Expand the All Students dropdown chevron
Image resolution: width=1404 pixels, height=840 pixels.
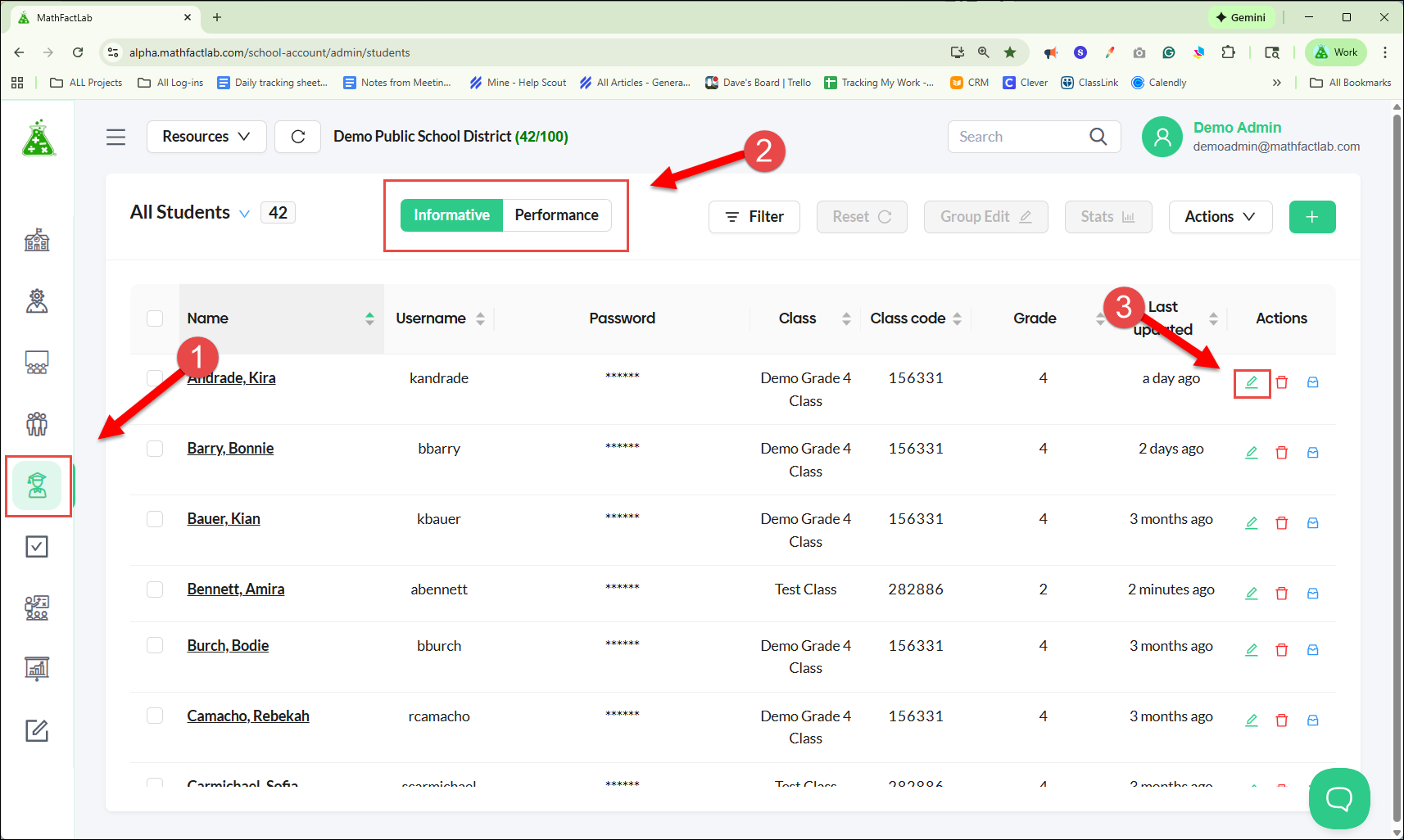coord(244,214)
